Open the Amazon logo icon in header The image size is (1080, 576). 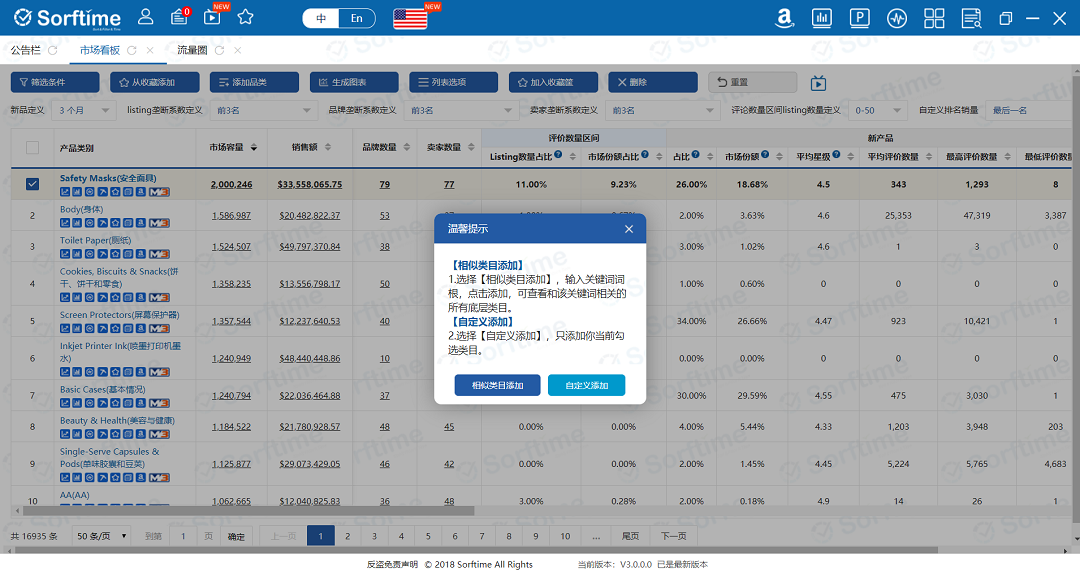785,18
